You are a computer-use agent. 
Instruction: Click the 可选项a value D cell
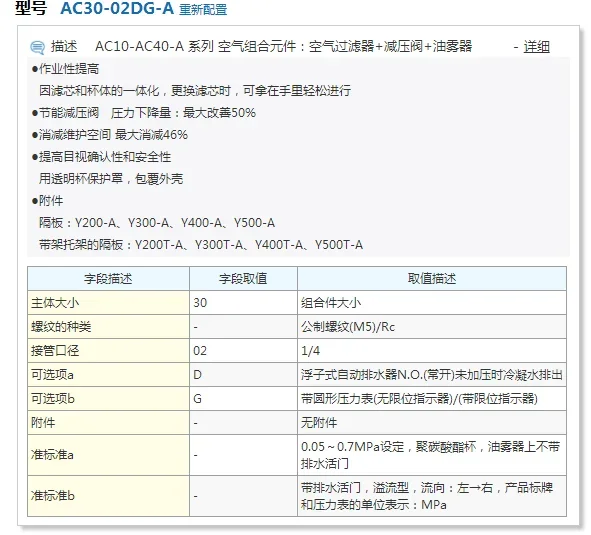[x=243, y=375]
